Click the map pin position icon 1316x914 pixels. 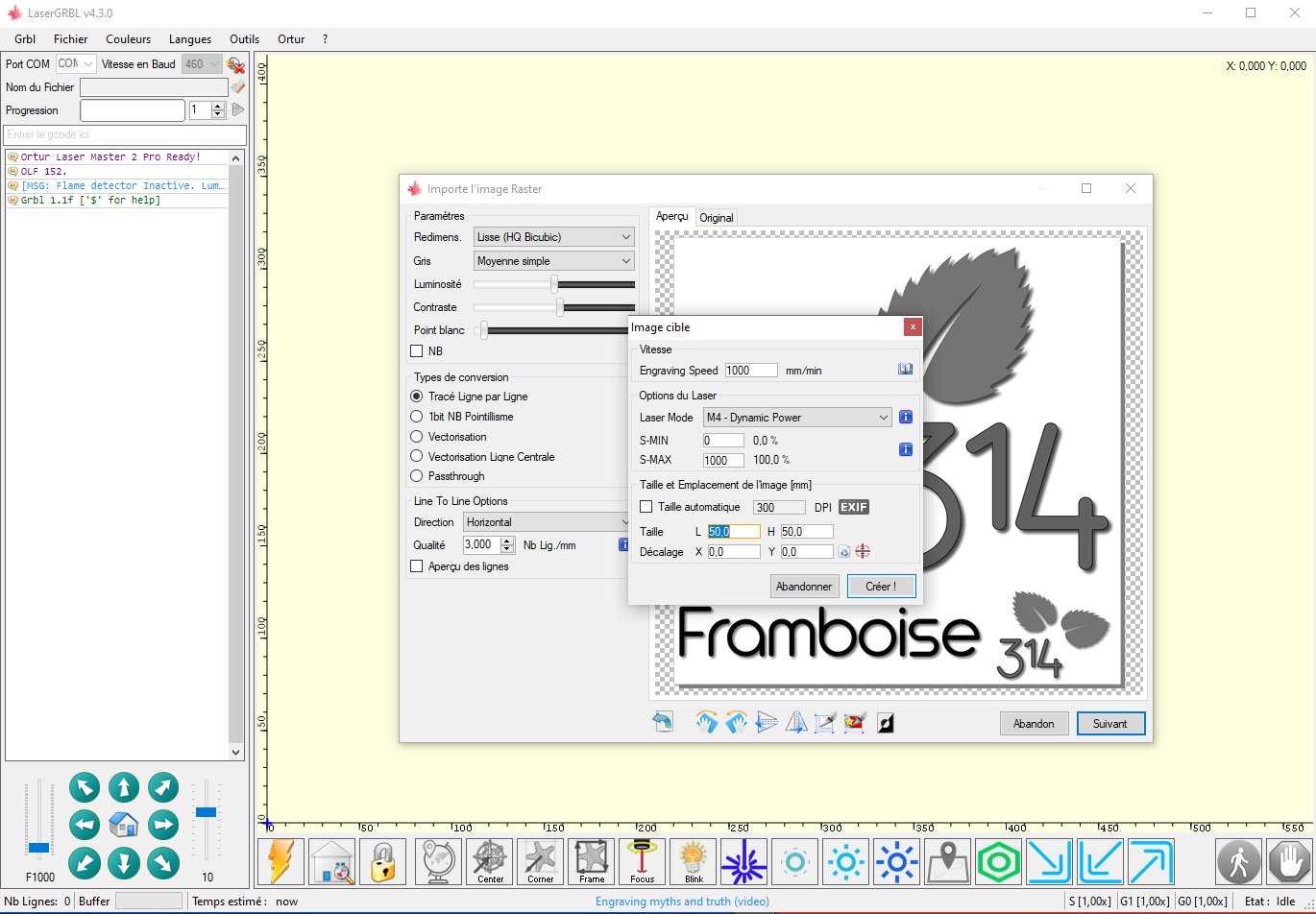(948, 861)
